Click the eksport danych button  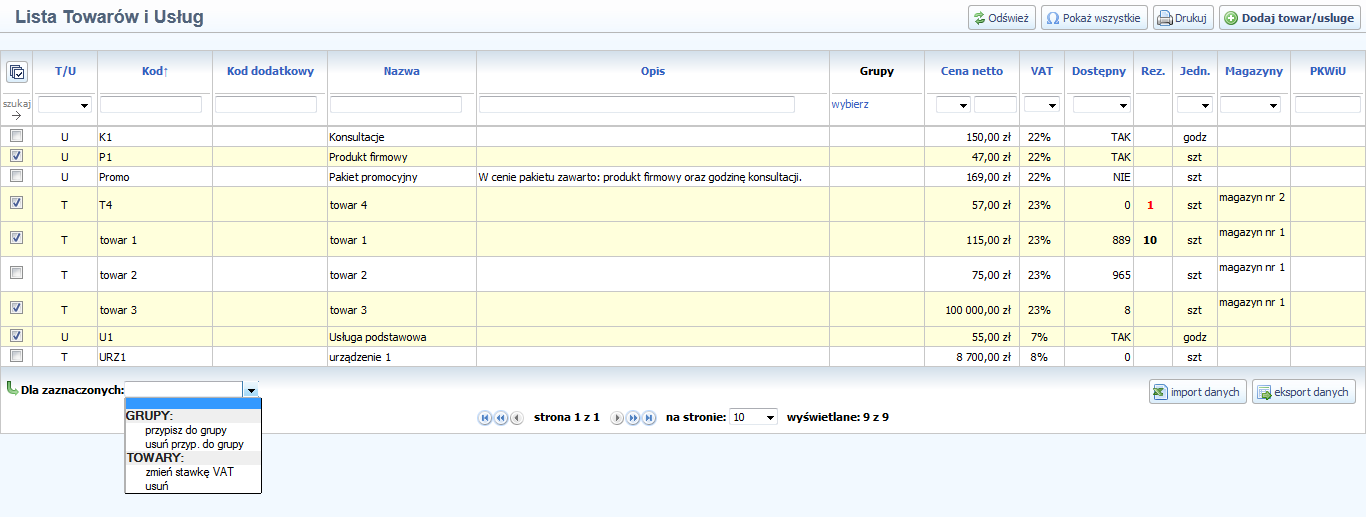1304,393
